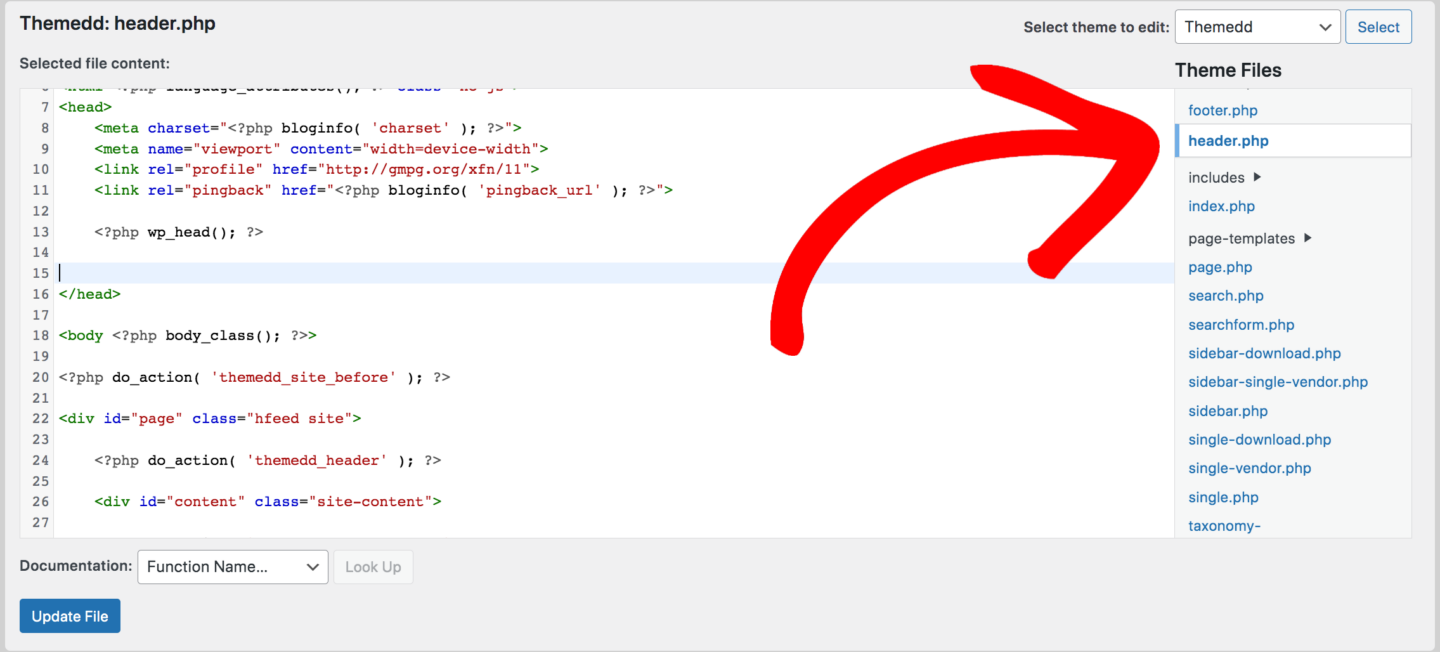Open sidebar-single-vendor.php file
This screenshot has width=1440, height=652.
1278,382
